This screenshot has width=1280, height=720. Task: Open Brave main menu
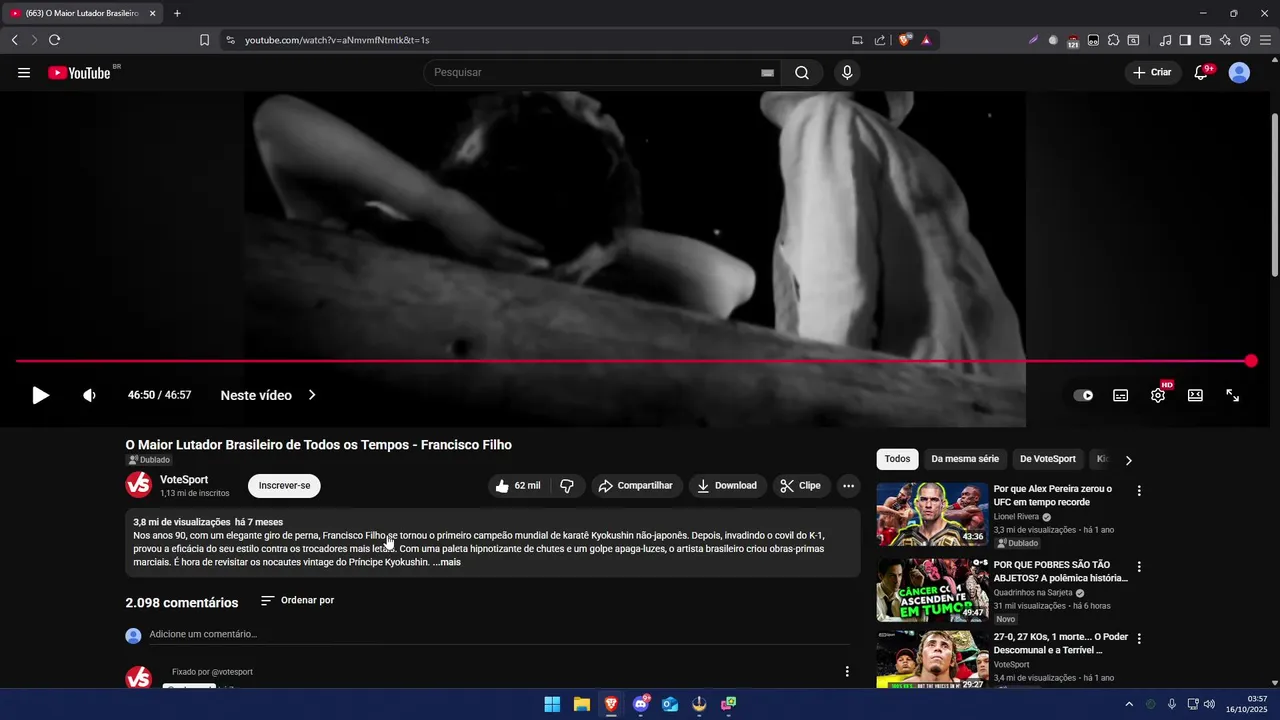(x=1266, y=40)
